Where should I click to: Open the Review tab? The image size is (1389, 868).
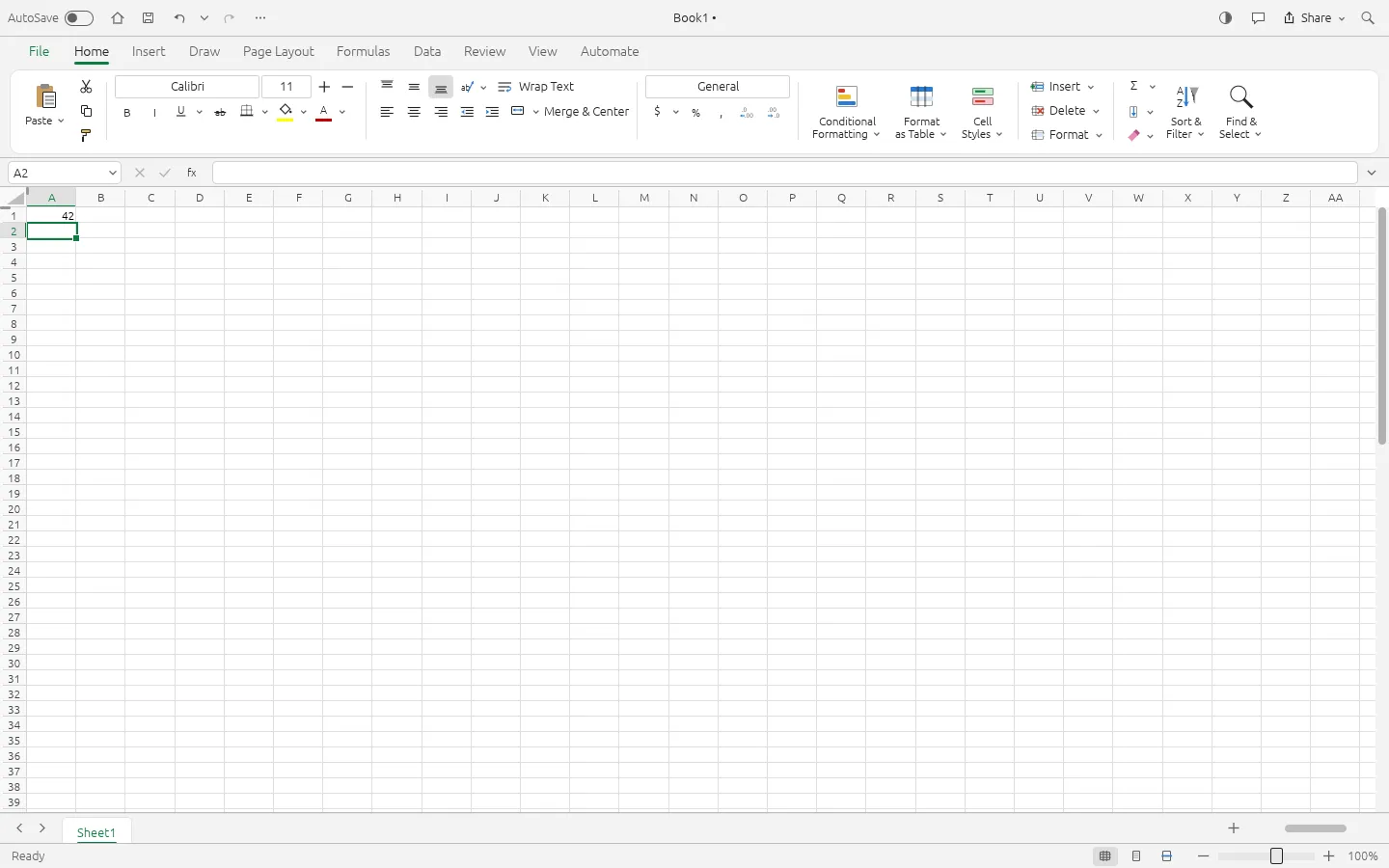coord(484,52)
